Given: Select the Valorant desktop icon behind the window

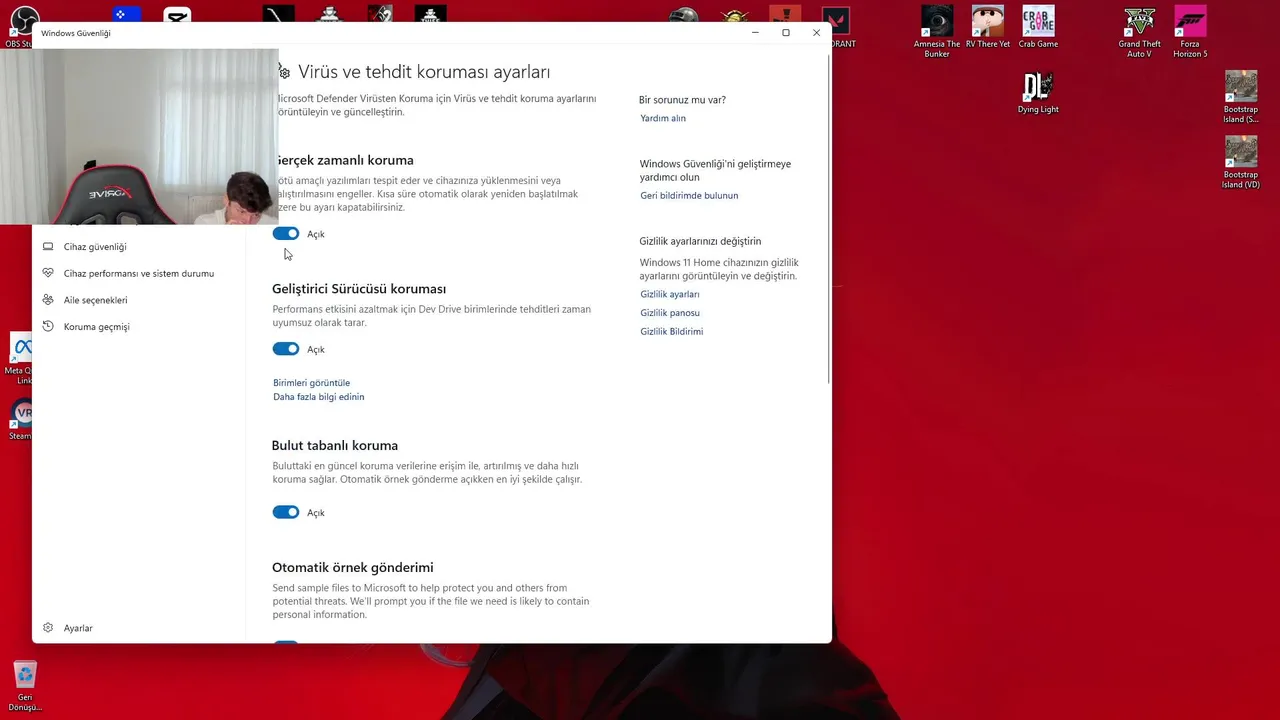Looking at the screenshot, I should click(x=840, y=28).
